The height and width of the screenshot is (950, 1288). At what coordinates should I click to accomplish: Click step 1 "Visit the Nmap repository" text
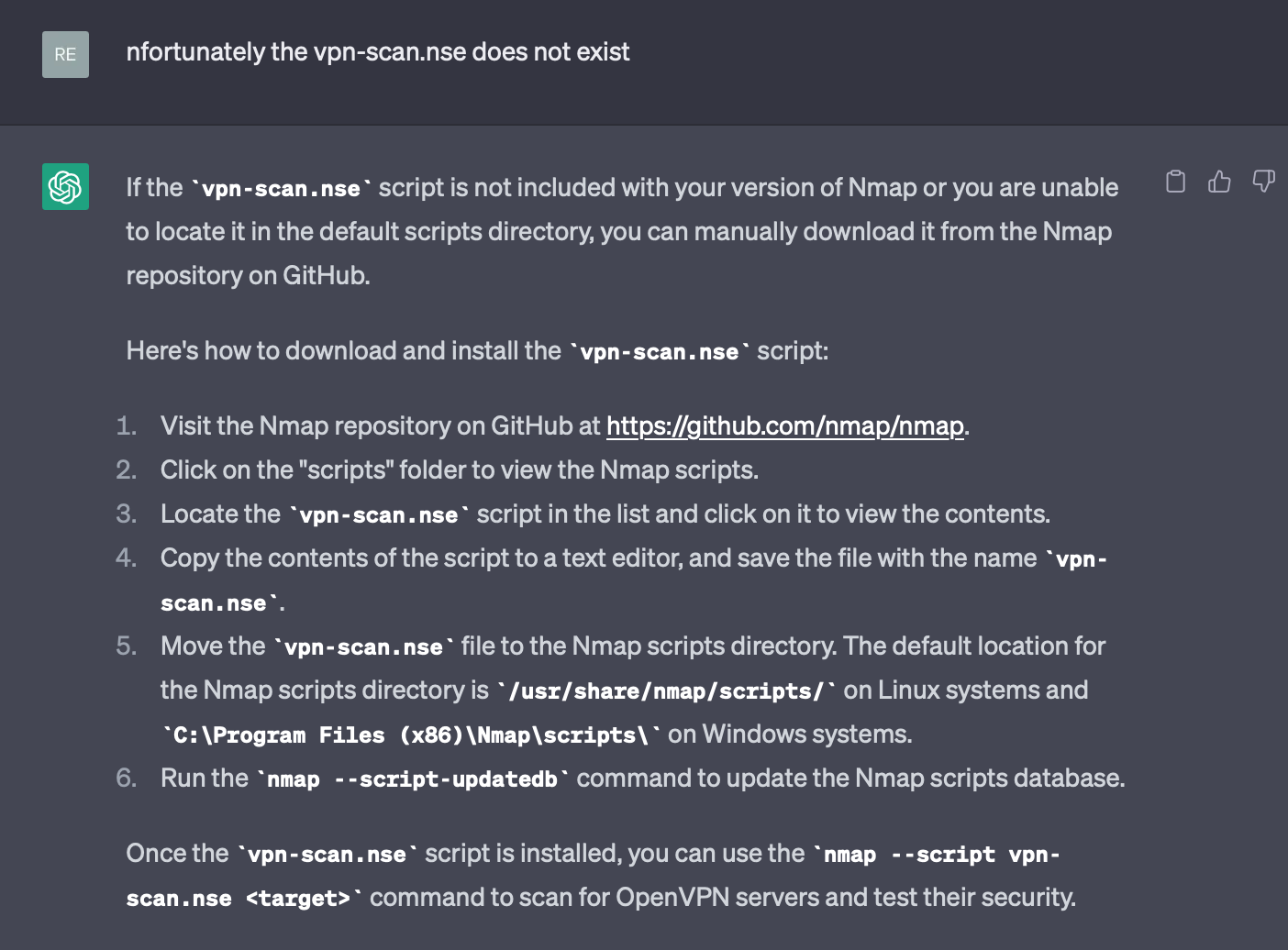pyautogui.click(x=381, y=425)
